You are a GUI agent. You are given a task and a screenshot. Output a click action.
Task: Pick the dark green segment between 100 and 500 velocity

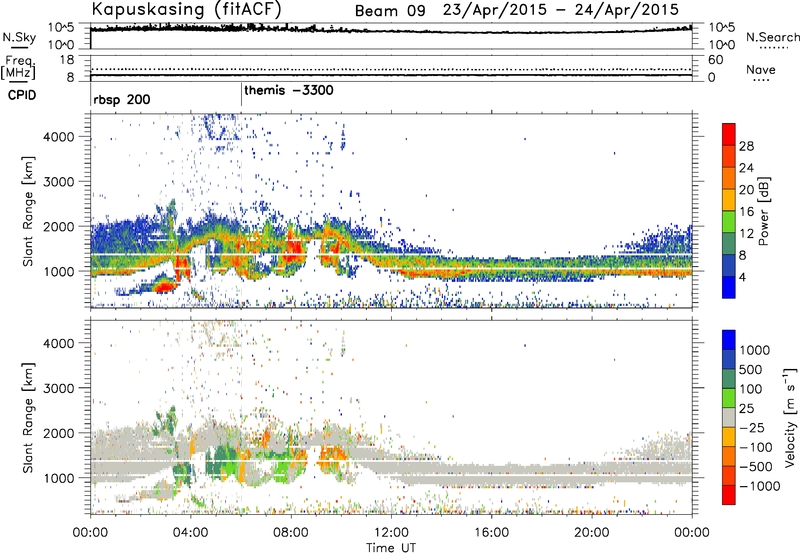pyautogui.click(x=729, y=379)
